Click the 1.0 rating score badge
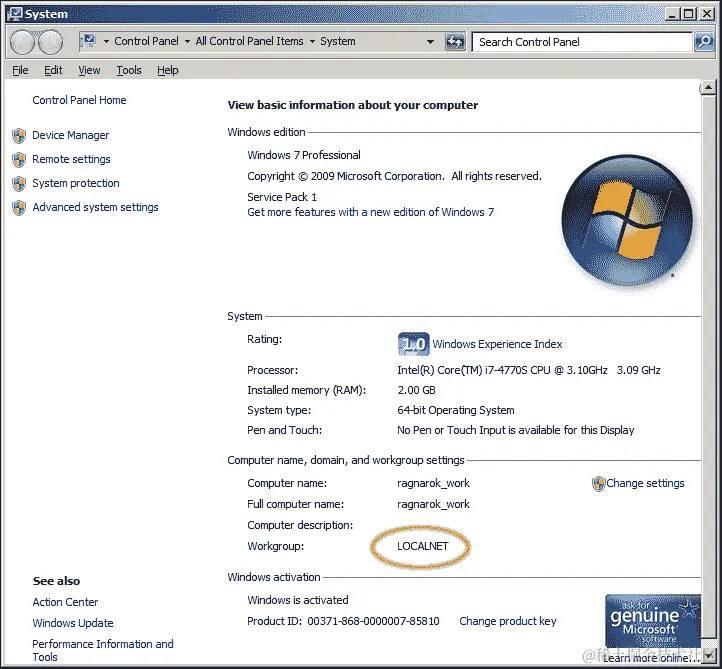Image resolution: width=722 pixels, height=669 pixels. [413, 344]
